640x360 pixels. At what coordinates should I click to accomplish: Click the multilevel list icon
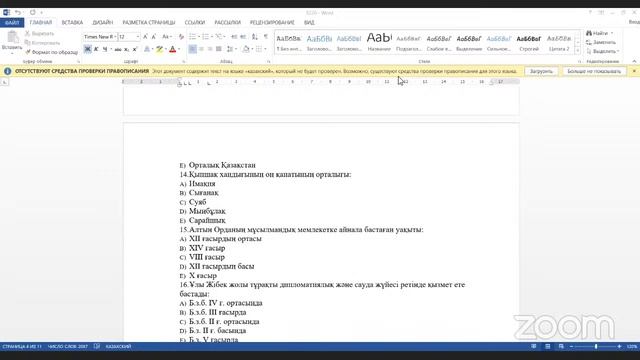point(219,37)
